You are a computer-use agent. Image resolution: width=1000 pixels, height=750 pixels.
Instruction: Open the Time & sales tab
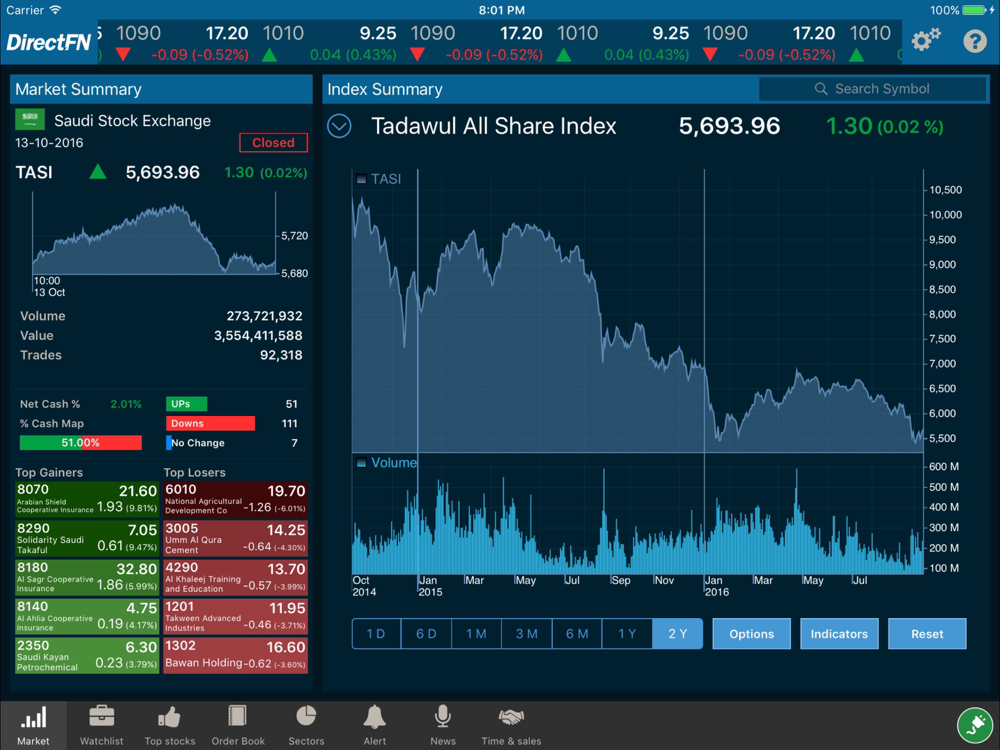511,726
